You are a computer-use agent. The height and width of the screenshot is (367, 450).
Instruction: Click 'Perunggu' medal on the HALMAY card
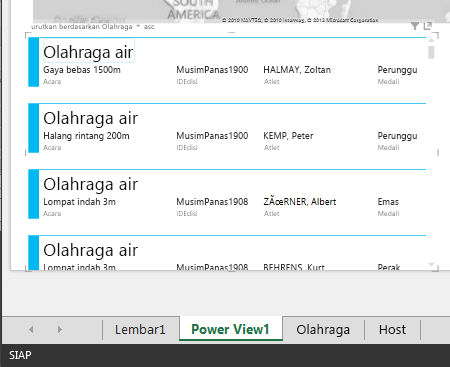coord(397,70)
